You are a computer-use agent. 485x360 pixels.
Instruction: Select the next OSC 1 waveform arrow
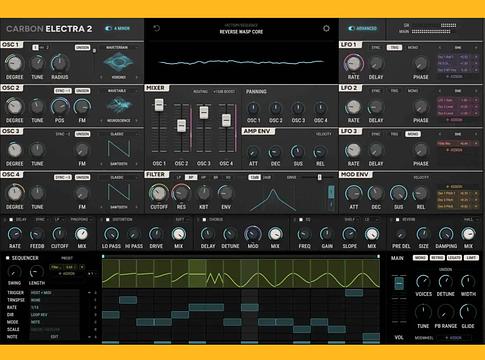tap(136, 77)
